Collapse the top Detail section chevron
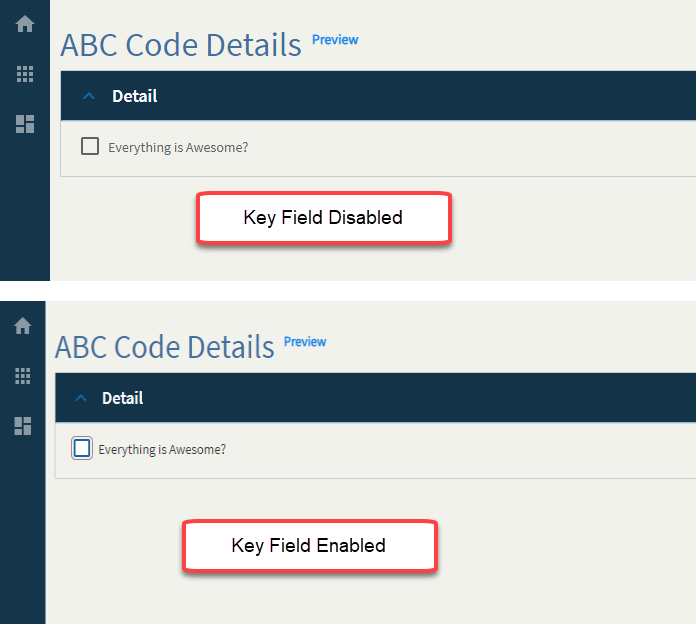The height and width of the screenshot is (626, 696). click(89, 96)
